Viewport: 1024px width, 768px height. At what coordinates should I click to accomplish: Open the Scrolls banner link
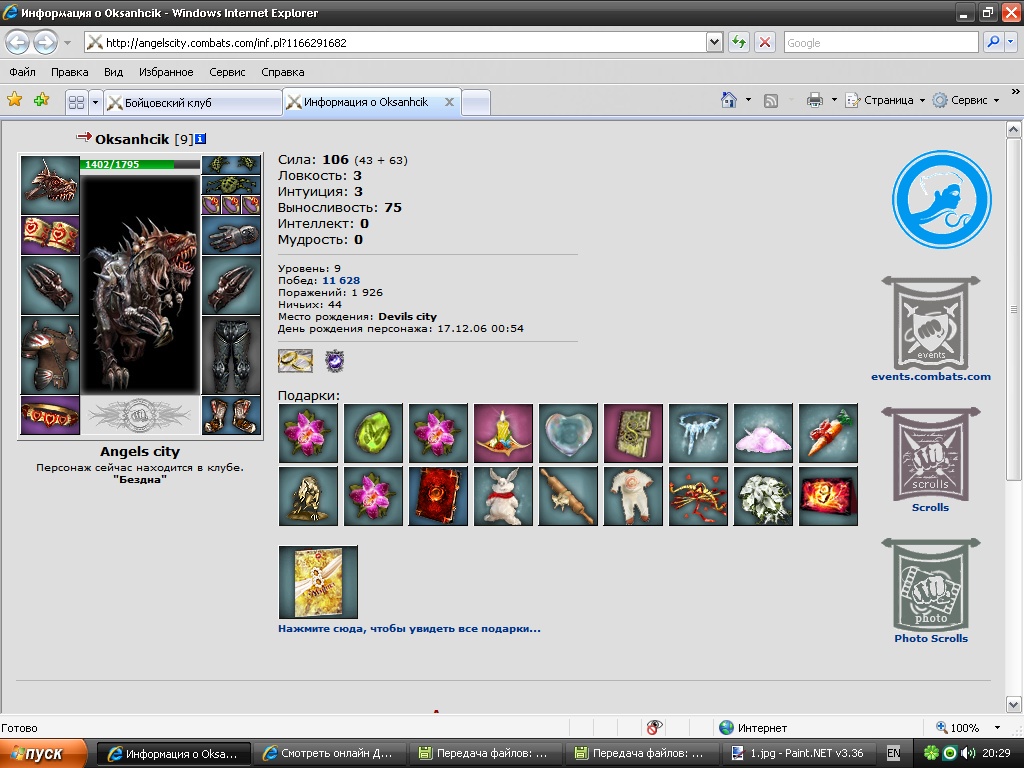tap(931, 454)
